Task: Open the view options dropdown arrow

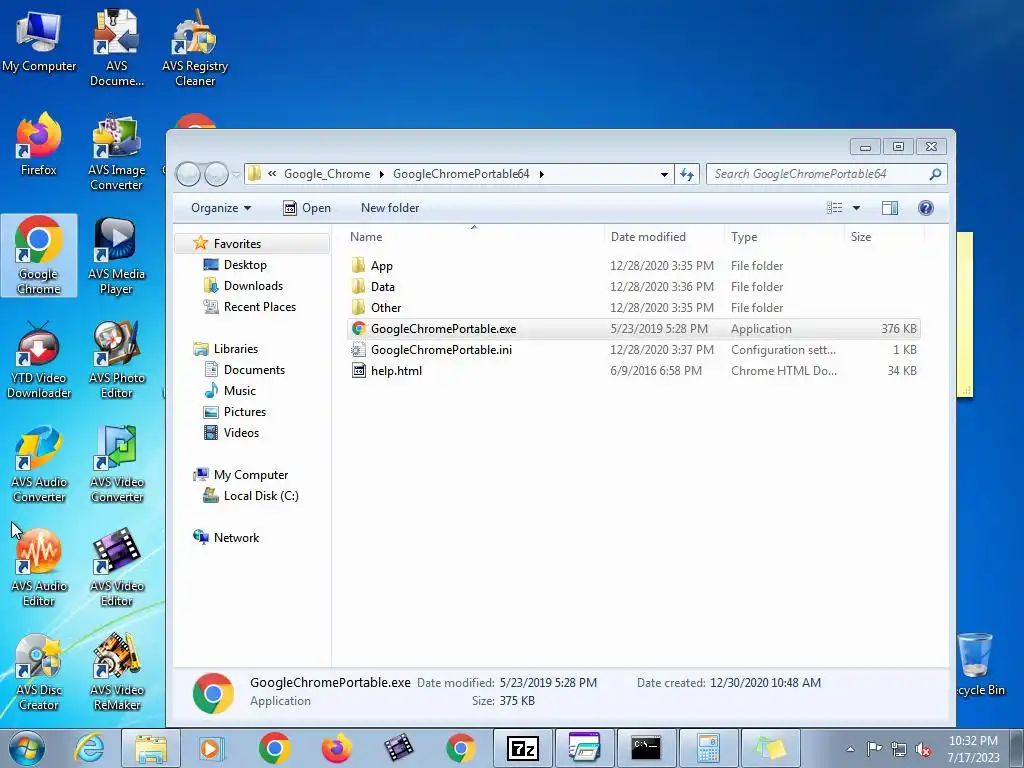Action: [856, 208]
